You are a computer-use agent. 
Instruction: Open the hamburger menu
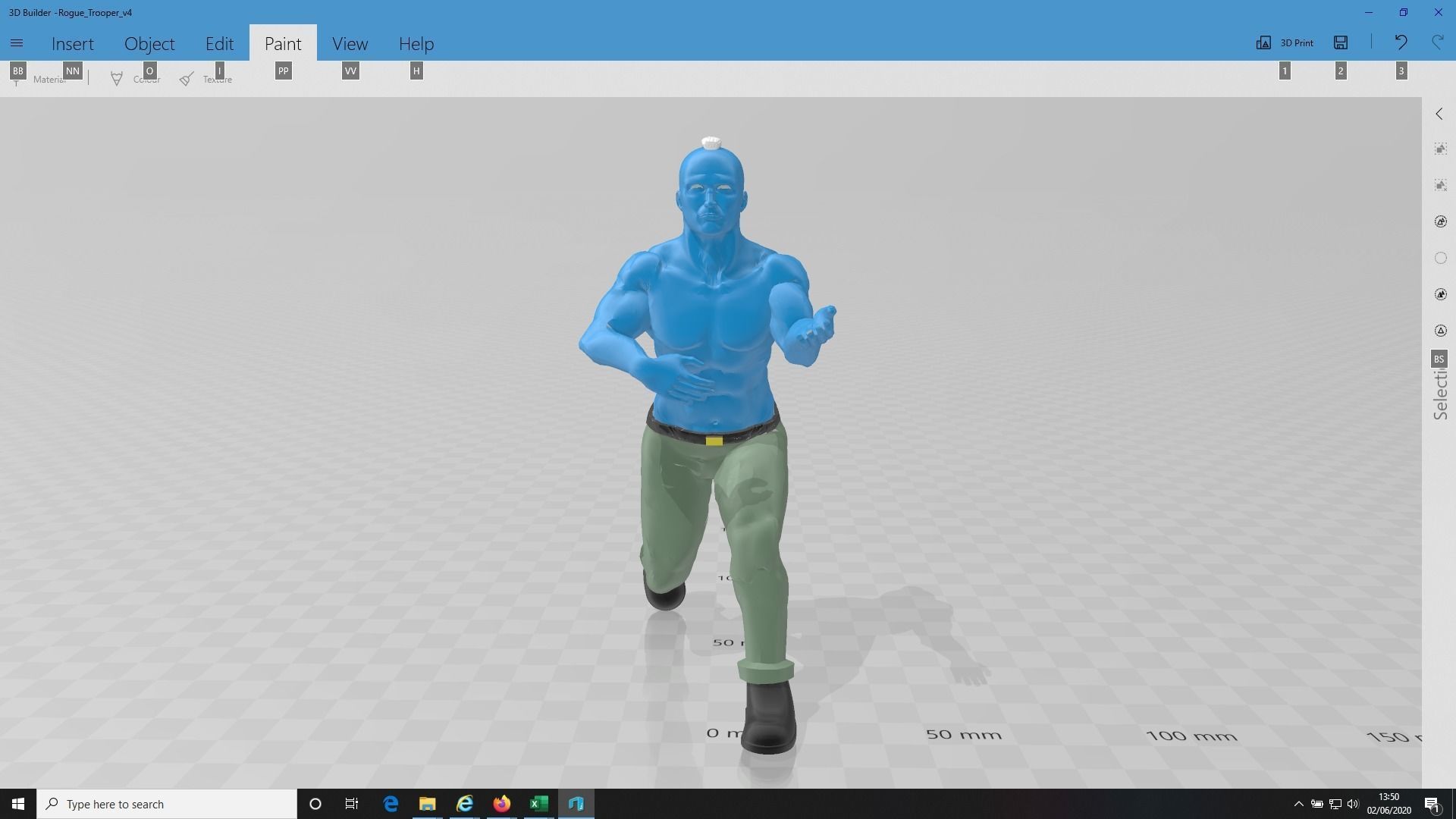[17, 43]
